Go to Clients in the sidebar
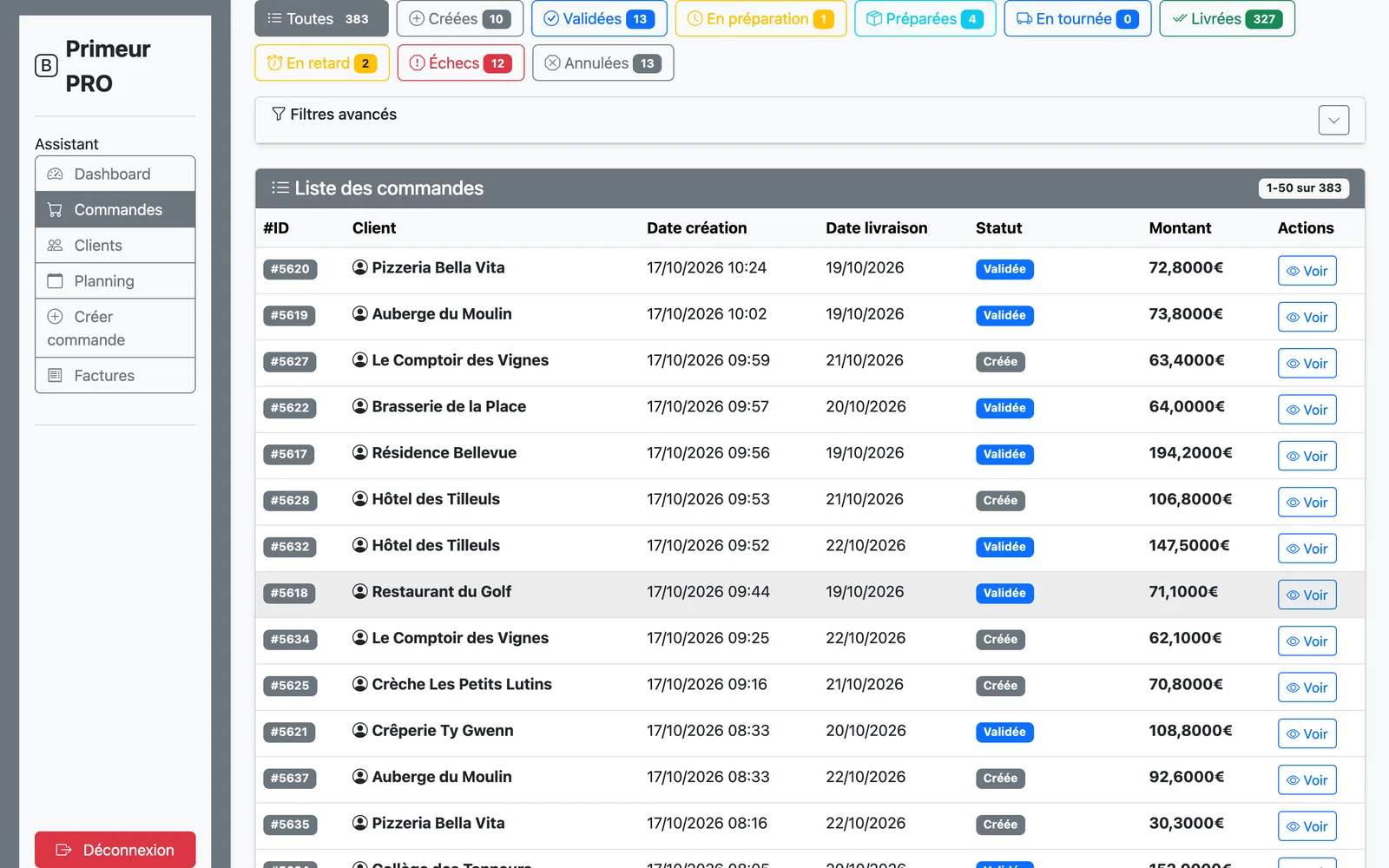The height and width of the screenshot is (868, 1389). pos(115,245)
